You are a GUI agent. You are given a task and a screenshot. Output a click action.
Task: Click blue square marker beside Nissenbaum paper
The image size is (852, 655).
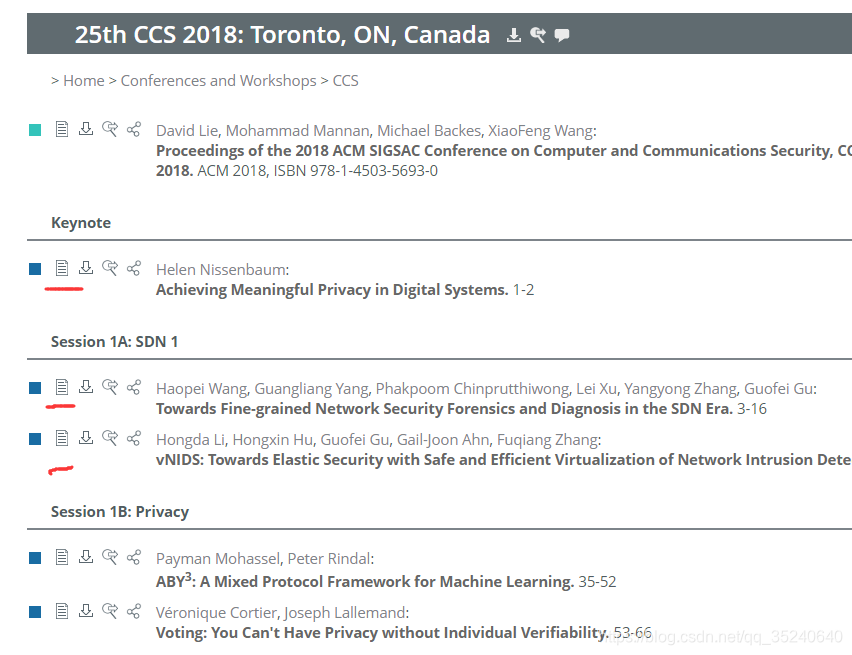tap(35, 269)
